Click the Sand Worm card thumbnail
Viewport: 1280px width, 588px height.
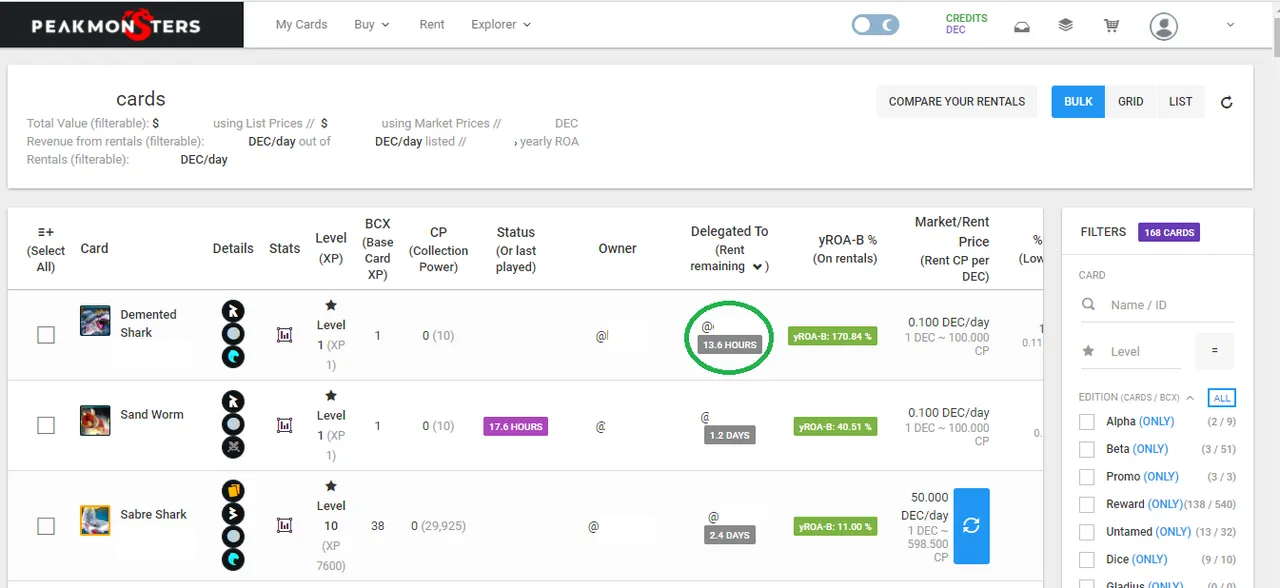pos(95,420)
